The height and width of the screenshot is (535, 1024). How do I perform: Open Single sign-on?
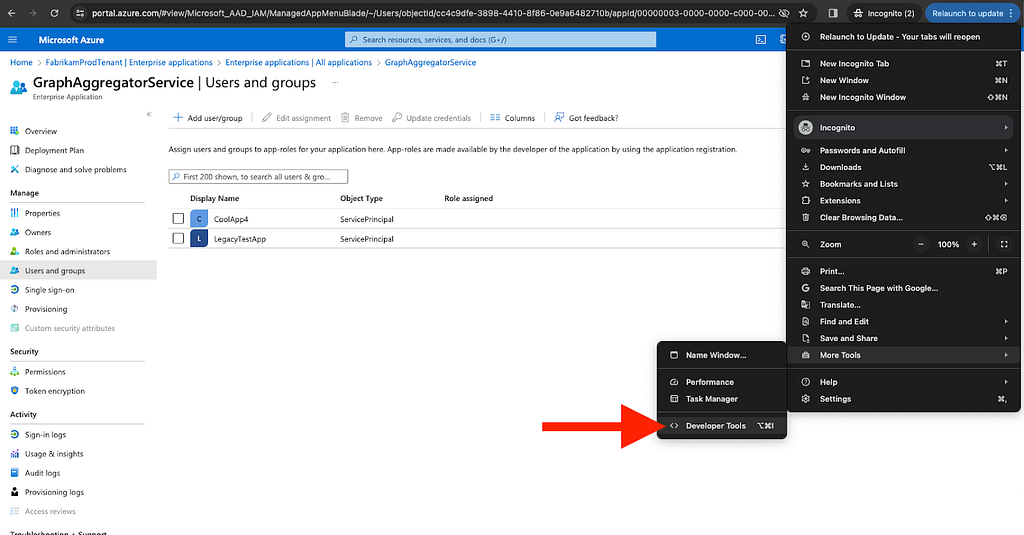pos(49,290)
